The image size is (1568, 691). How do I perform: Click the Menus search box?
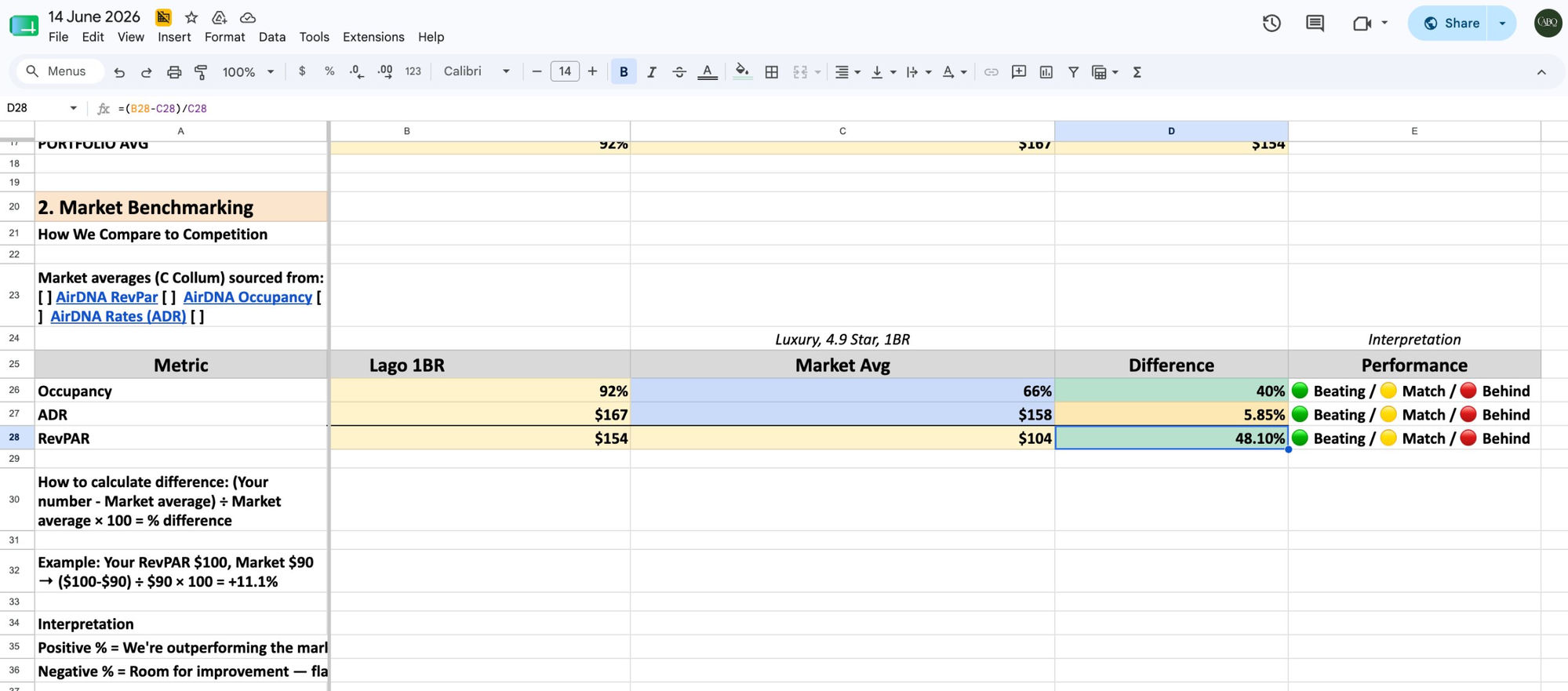click(x=59, y=71)
